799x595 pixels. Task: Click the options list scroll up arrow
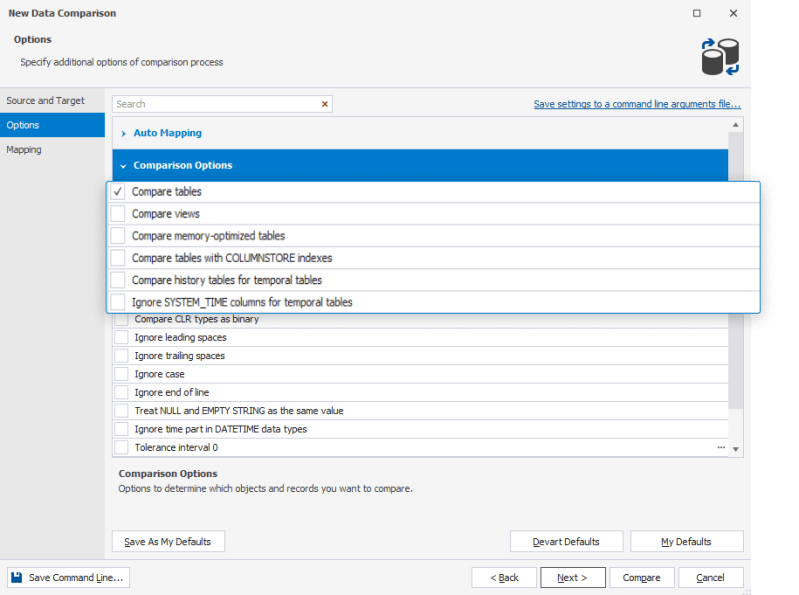coord(735,125)
